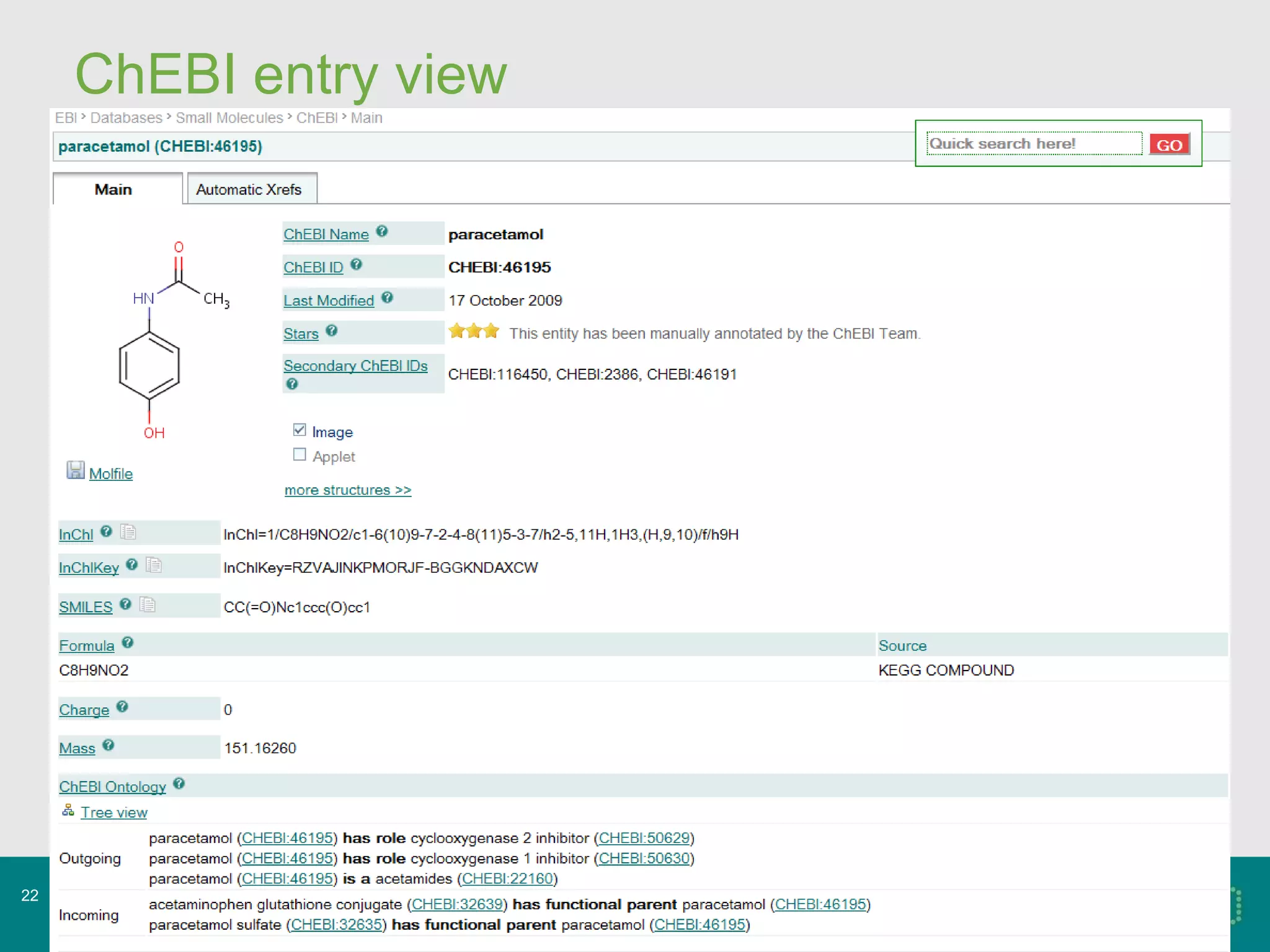Image resolution: width=1270 pixels, height=952 pixels.
Task: Open ChEBI breadcrumb link
Action: (x=317, y=118)
